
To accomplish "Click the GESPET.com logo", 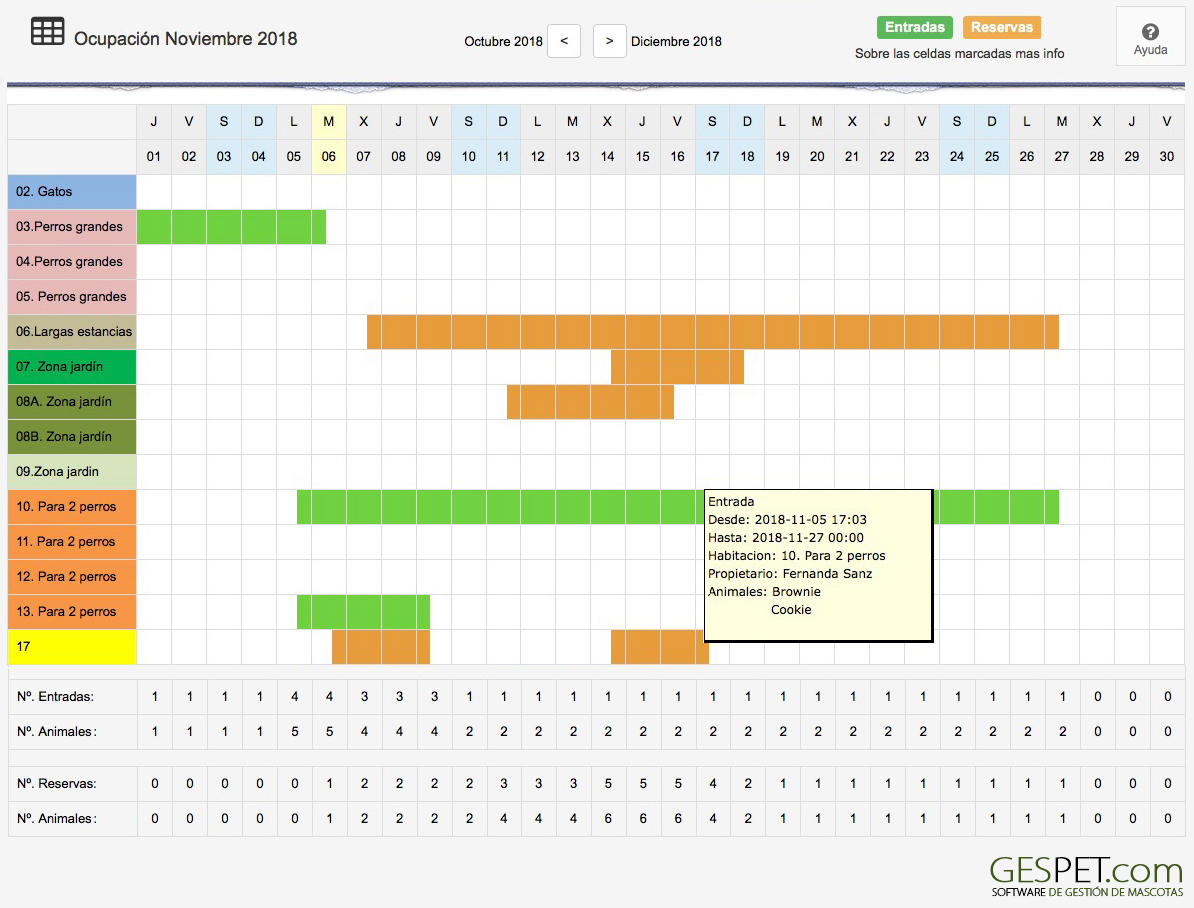I will pyautogui.click(x=1086, y=876).
